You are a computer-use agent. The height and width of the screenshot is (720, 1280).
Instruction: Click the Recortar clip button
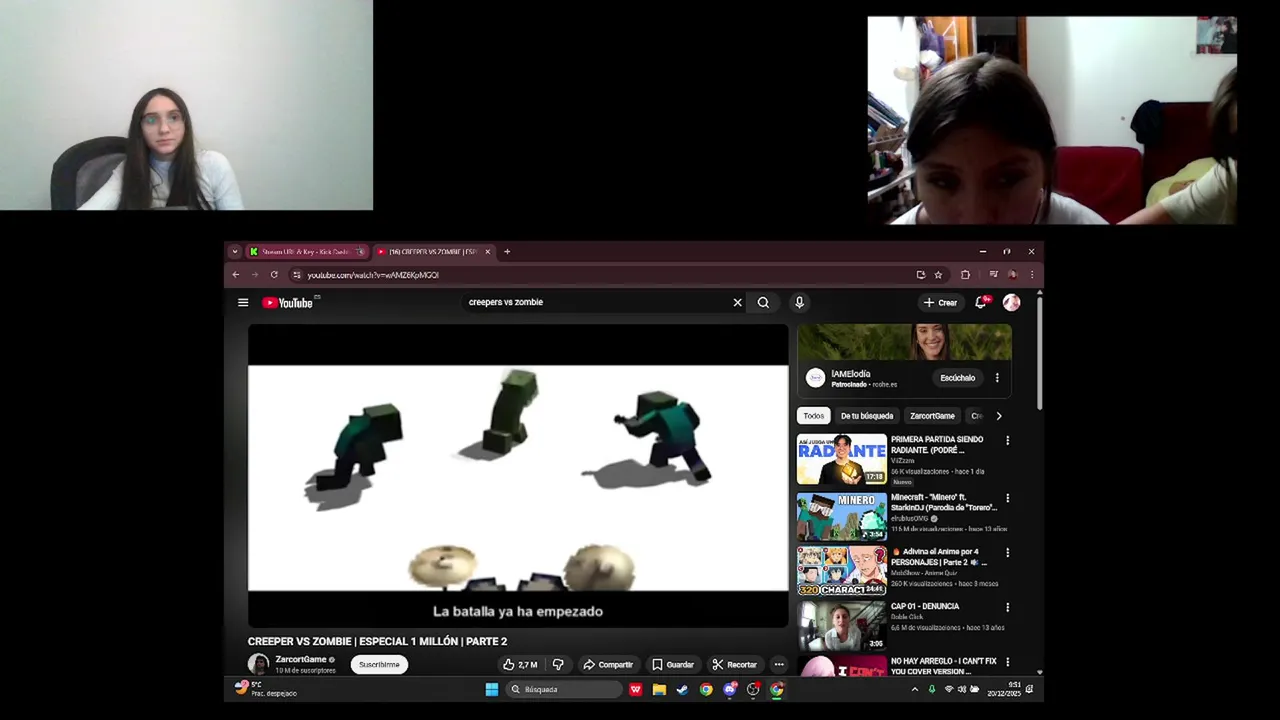[x=735, y=664]
